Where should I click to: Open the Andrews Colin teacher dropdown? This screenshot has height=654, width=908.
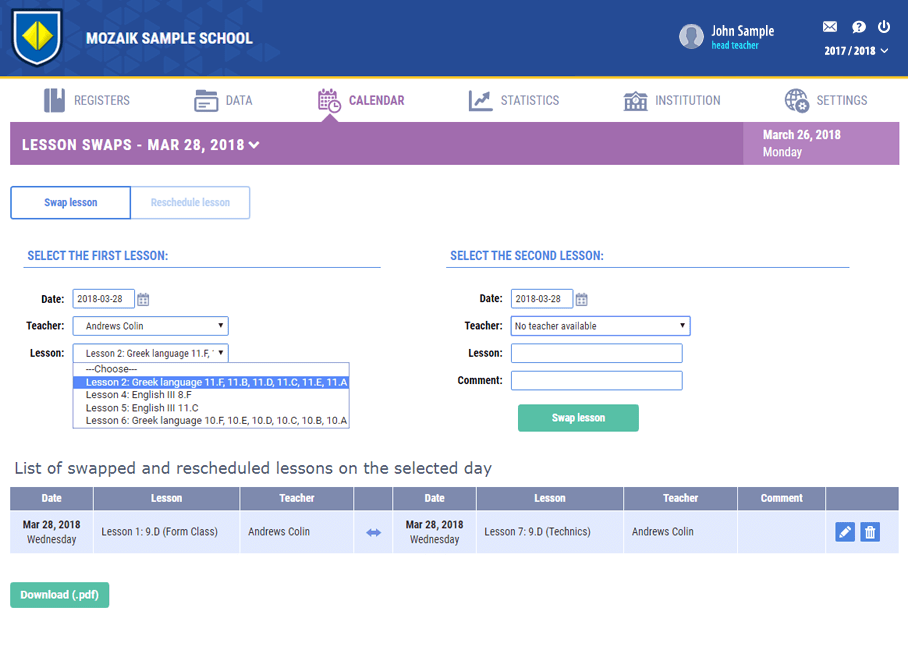150,326
